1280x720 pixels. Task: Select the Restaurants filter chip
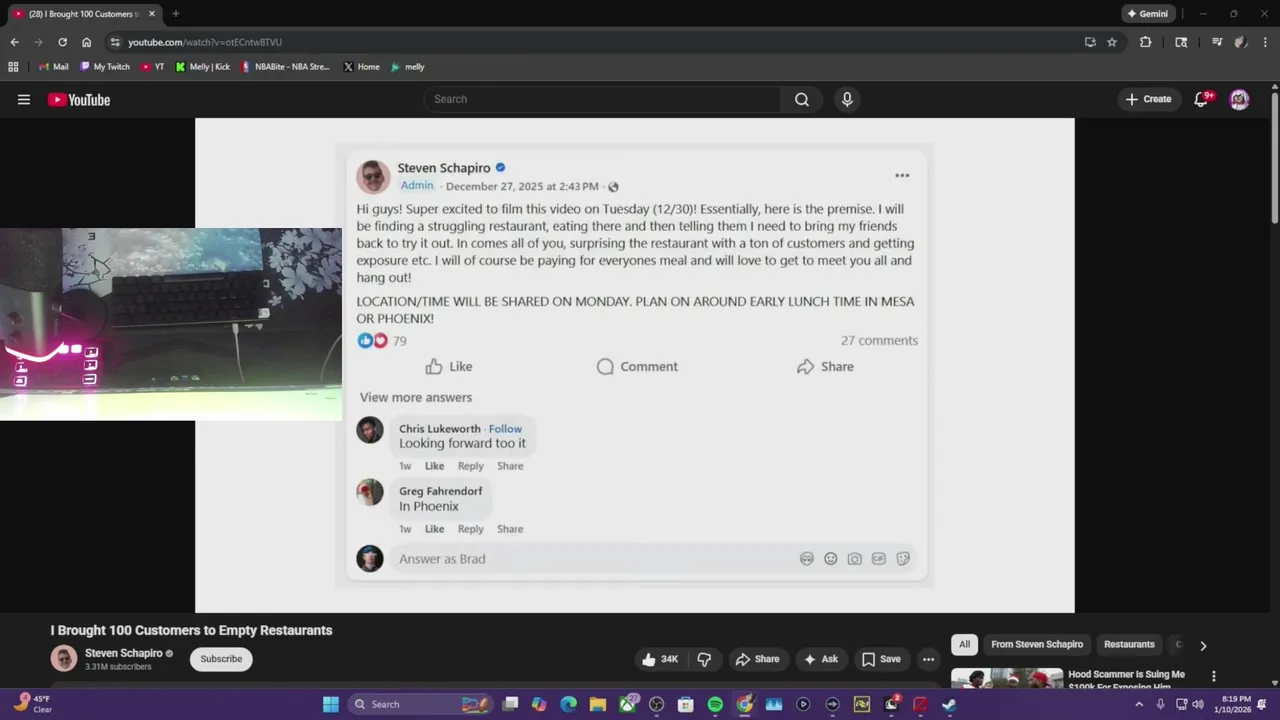(1129, 645)
